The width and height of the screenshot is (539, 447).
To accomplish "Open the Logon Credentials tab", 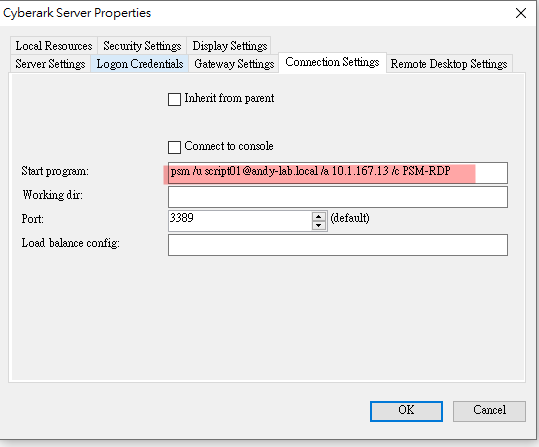I will click(x=140, y=64).
